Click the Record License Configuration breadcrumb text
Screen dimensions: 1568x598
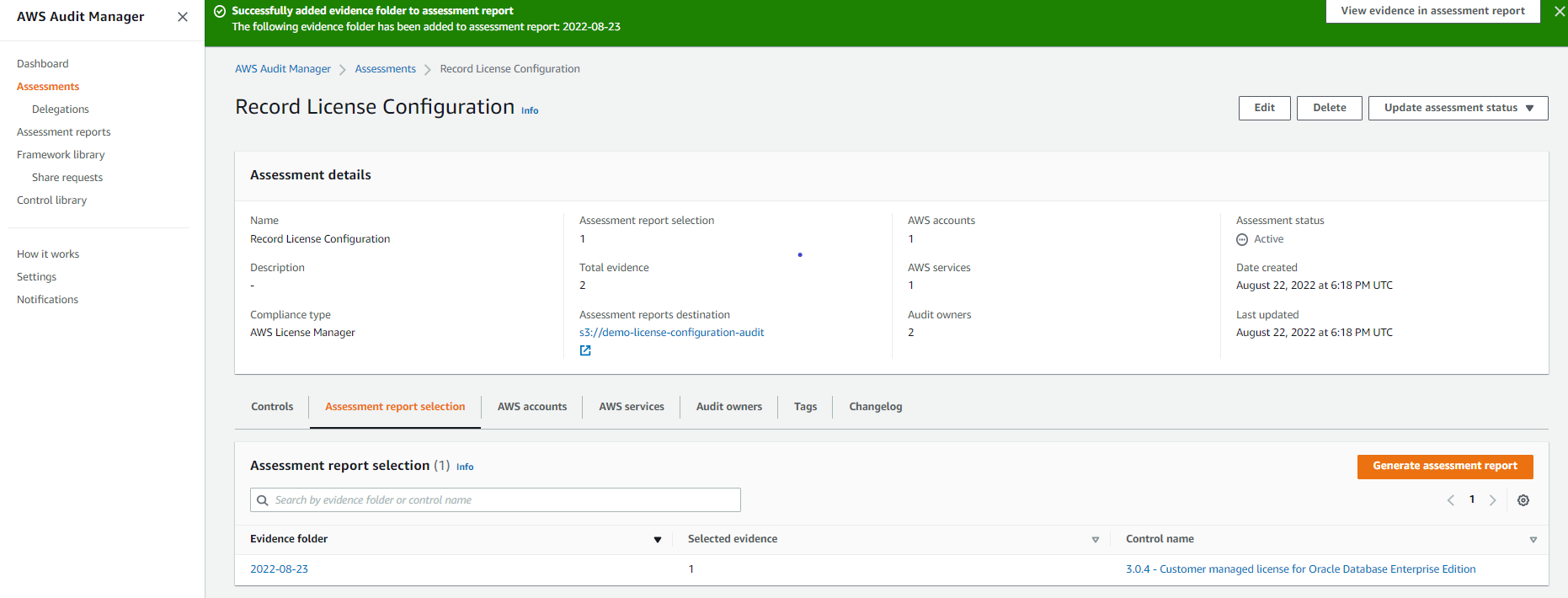[509, 69]
